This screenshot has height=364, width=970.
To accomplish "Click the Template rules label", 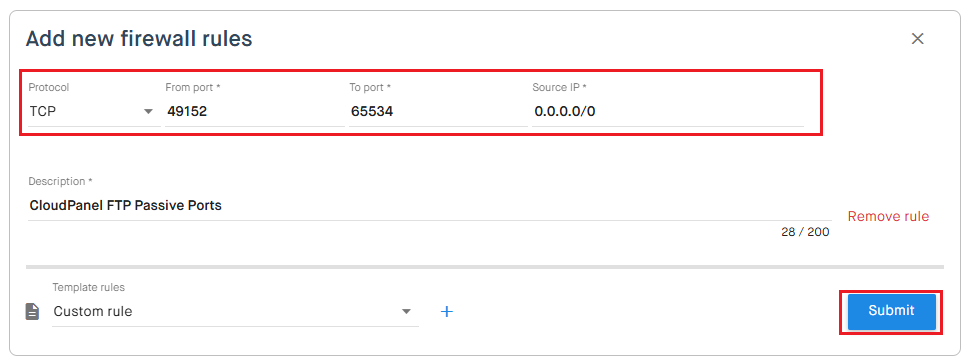I will 88,287.
